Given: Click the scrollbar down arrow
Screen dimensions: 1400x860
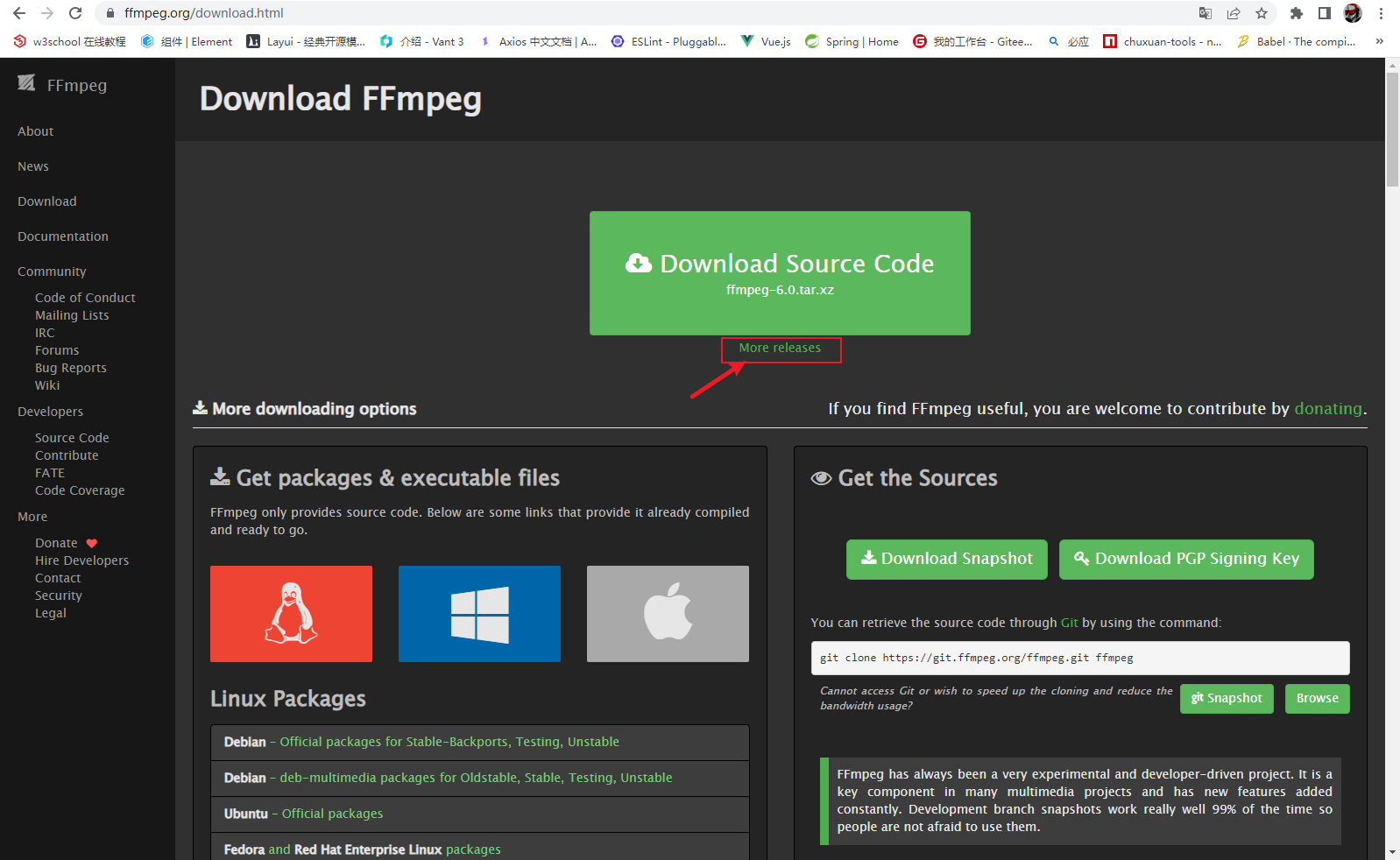Looking at the screenshot, I should point(1392,852).
